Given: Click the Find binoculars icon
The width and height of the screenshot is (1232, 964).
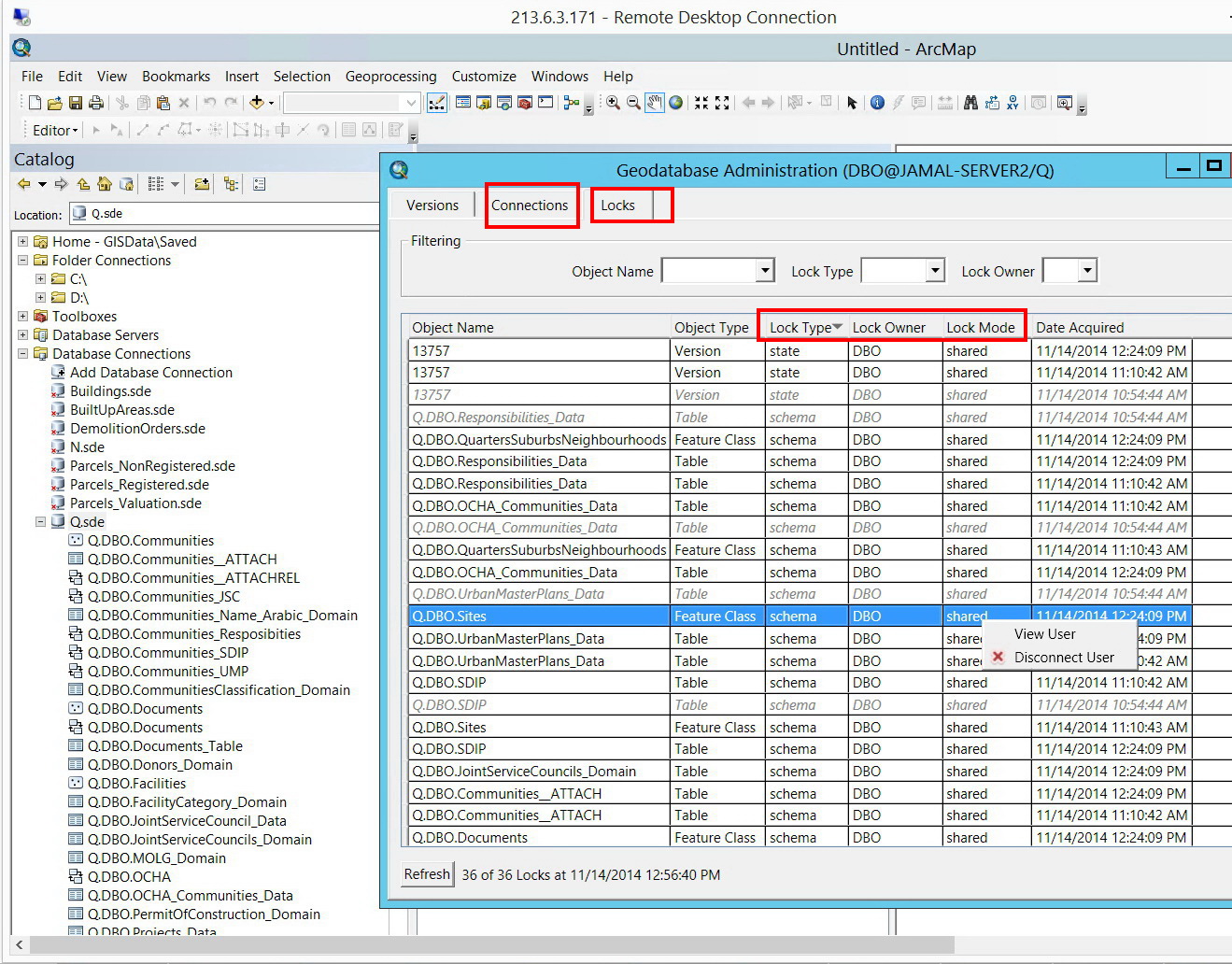Looking at the screenshot, I should point(970,103).
